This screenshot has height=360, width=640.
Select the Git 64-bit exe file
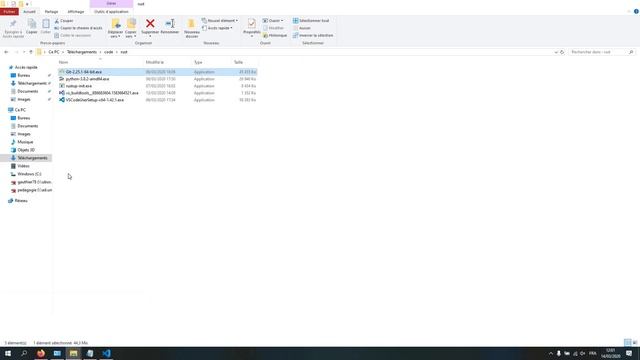(158, 72)
